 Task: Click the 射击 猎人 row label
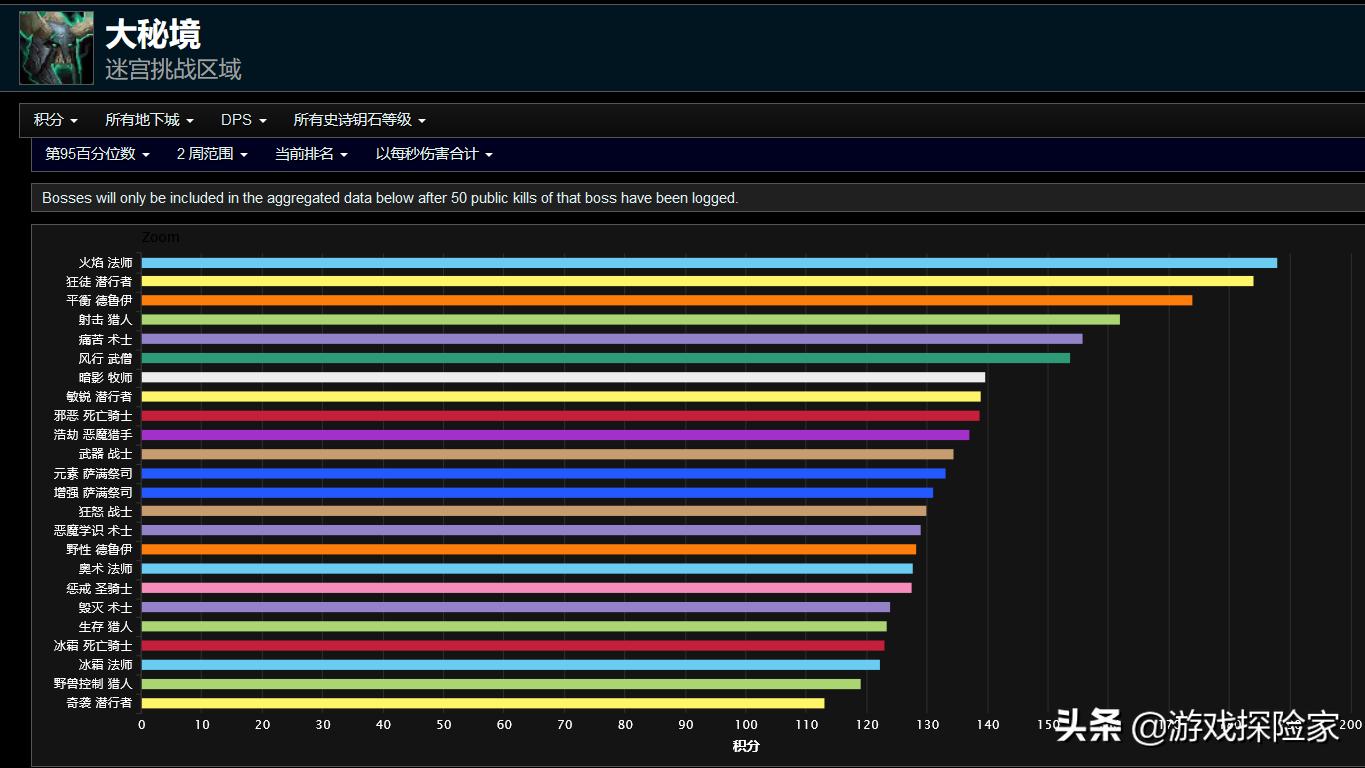(106, 320)
